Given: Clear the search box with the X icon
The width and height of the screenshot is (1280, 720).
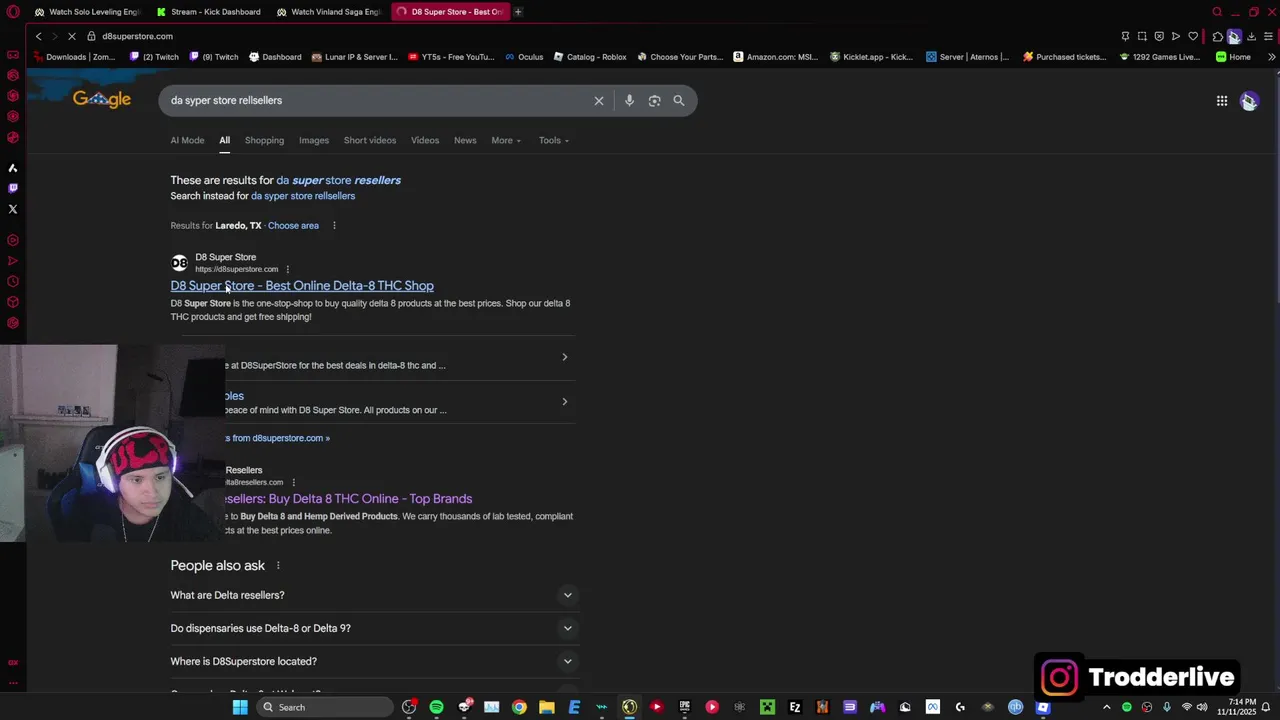Looking at the screenshot, I should pyautogui.click(x=599, y=100).
